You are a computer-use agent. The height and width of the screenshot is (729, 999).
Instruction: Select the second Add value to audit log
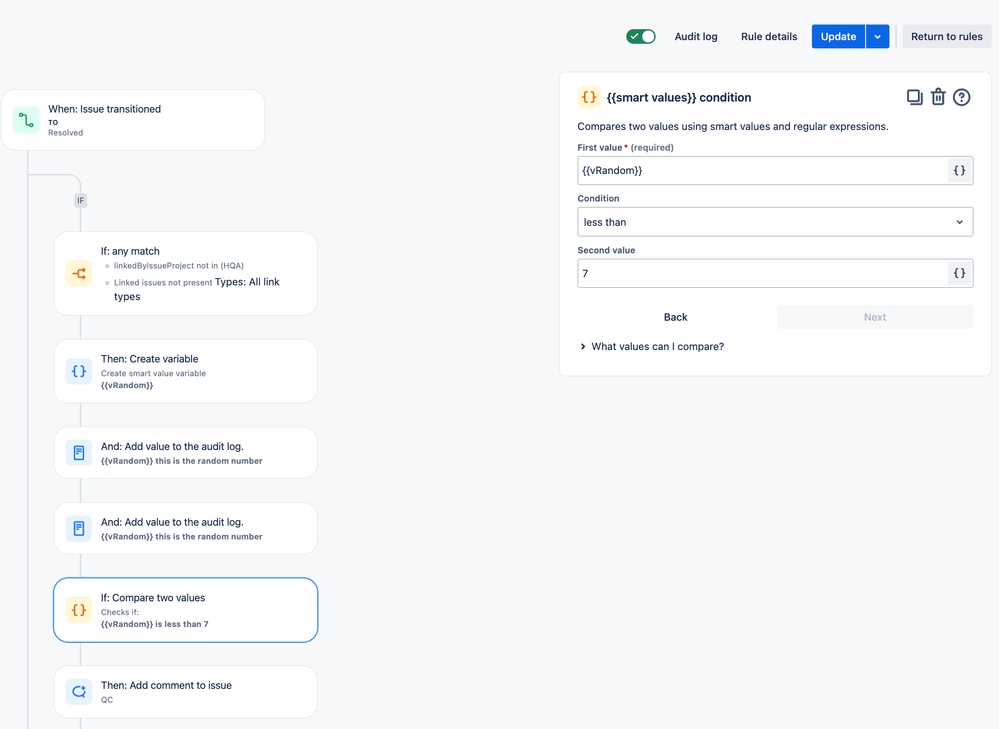tap(185, 528)
